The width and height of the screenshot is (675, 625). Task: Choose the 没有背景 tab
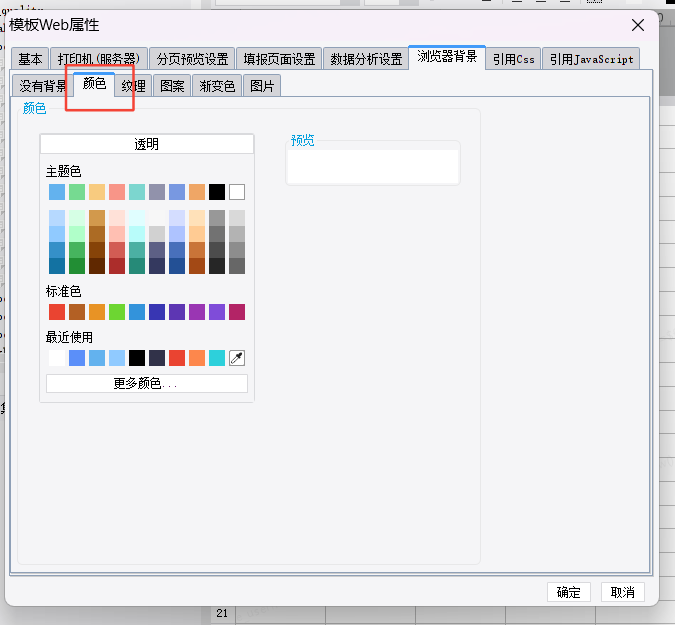pyautogui.click(x=42, y=86)
